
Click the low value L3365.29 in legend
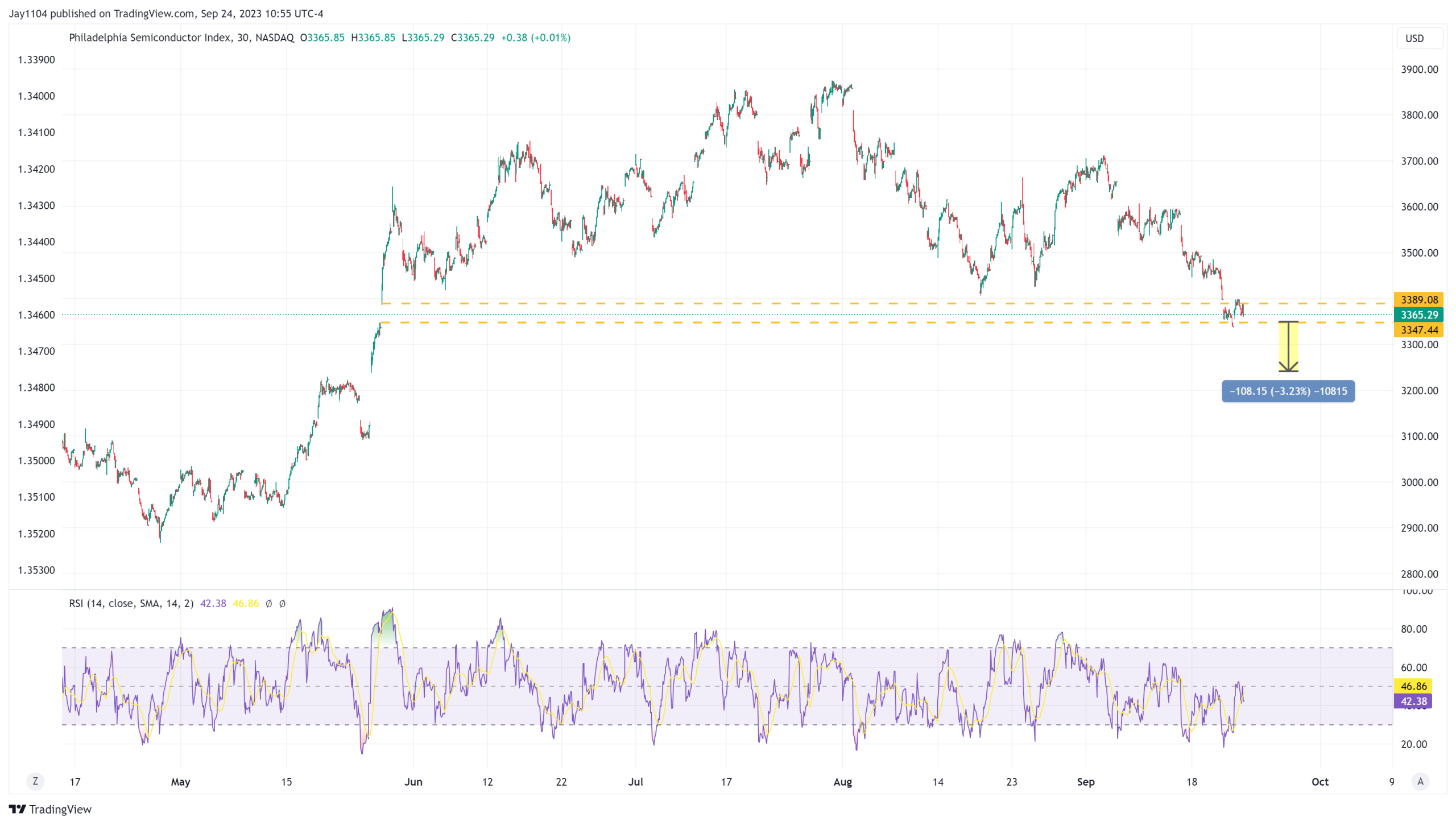(423, 38)
